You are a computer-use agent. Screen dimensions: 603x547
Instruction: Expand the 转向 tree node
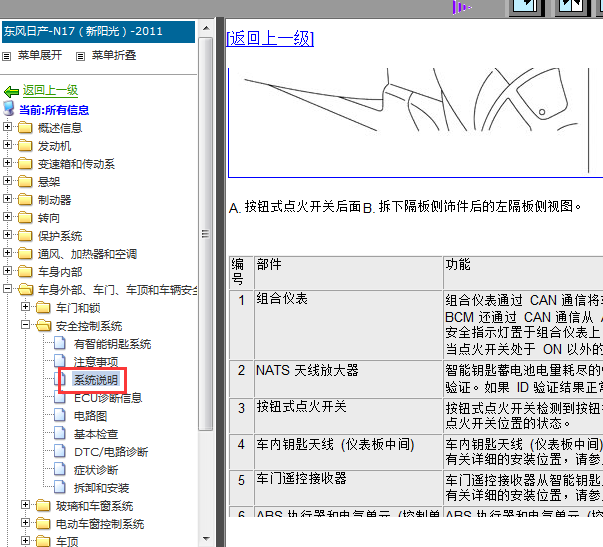click(7, 217)
